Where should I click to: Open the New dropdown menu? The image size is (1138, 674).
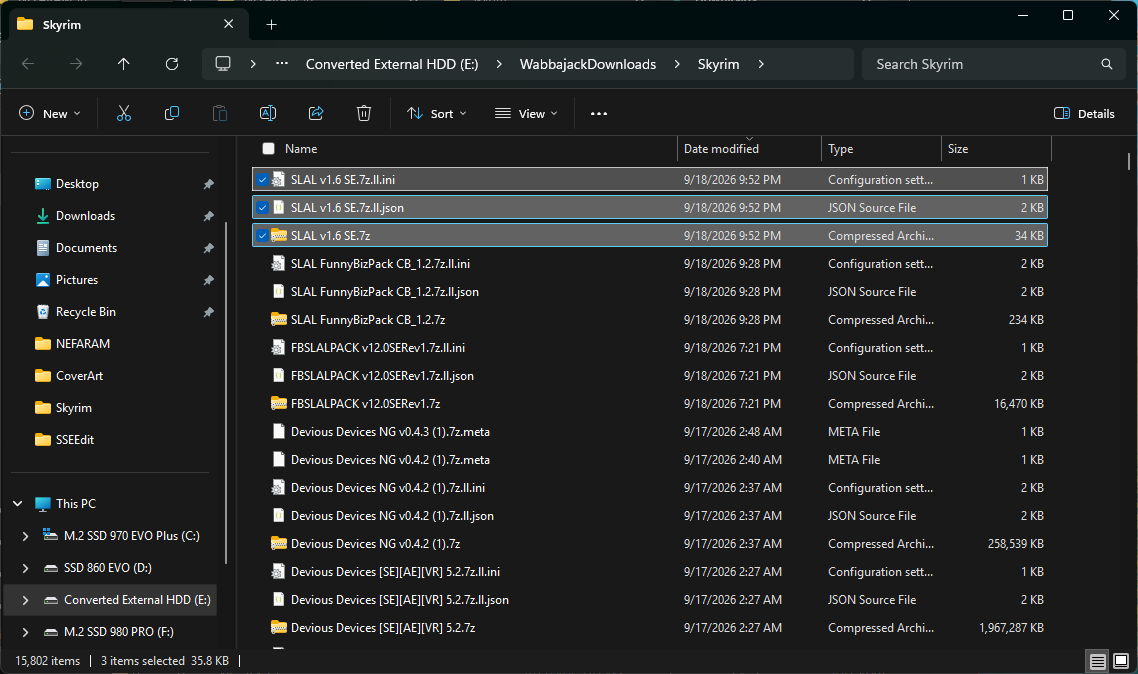point(49,114)
